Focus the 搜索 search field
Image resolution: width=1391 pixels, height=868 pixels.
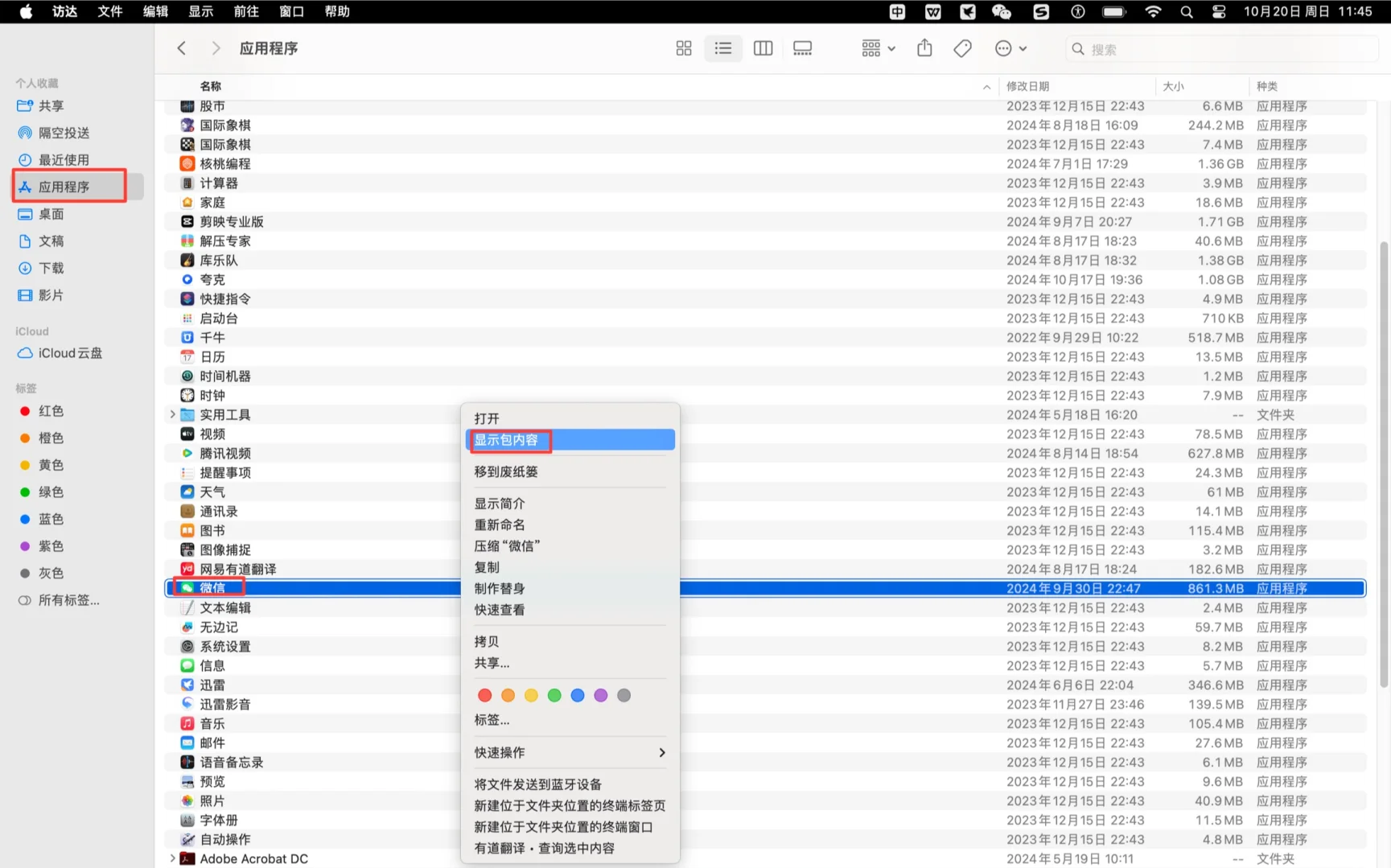click(x=1221, y=49)
